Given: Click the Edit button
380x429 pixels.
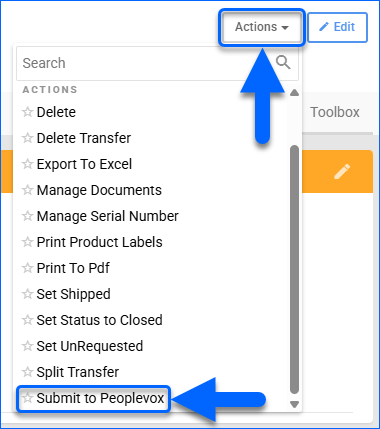Looking at the screenshot, I should (x=337, y=27).
